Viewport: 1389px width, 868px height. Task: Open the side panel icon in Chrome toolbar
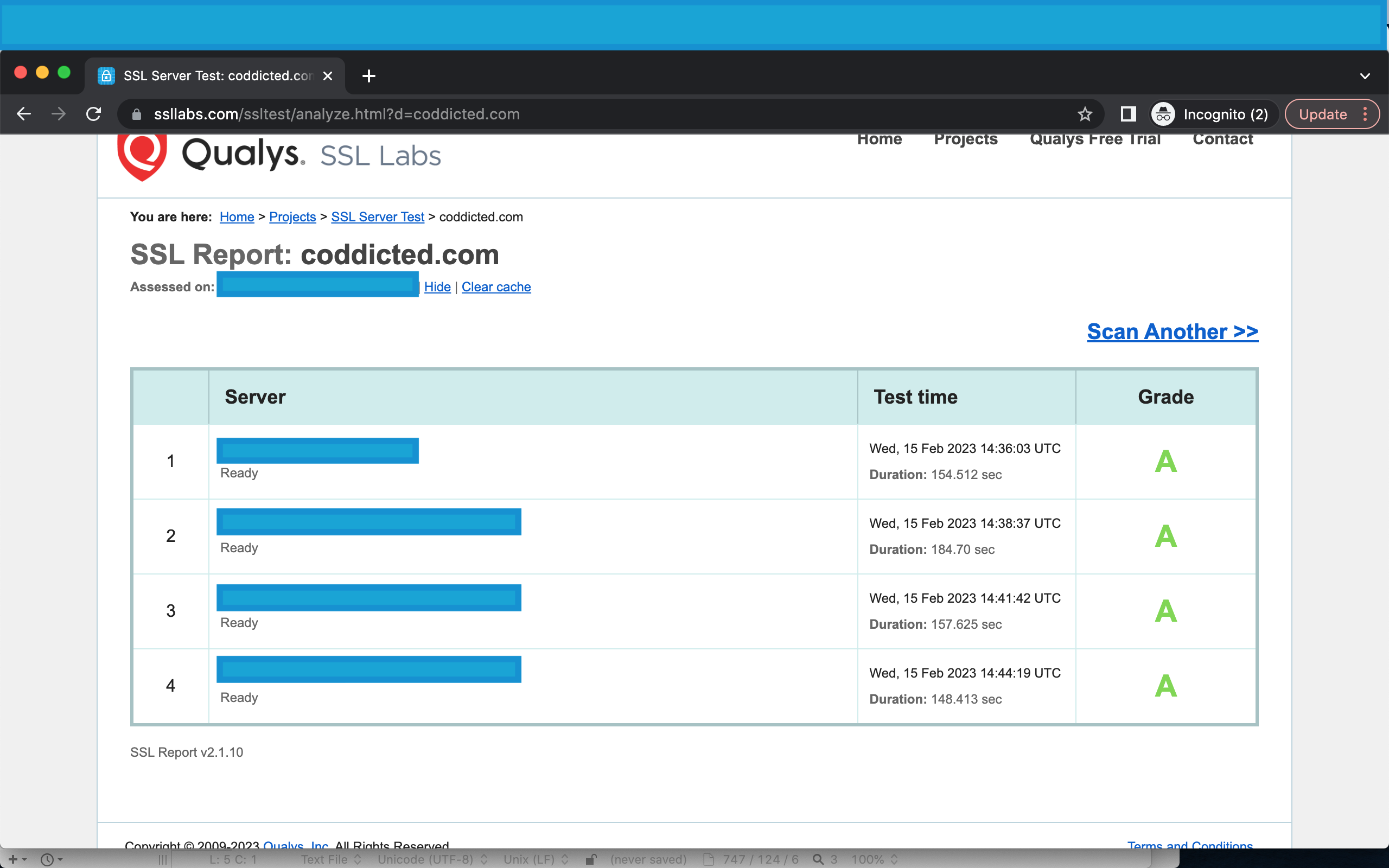(1128, 114)
